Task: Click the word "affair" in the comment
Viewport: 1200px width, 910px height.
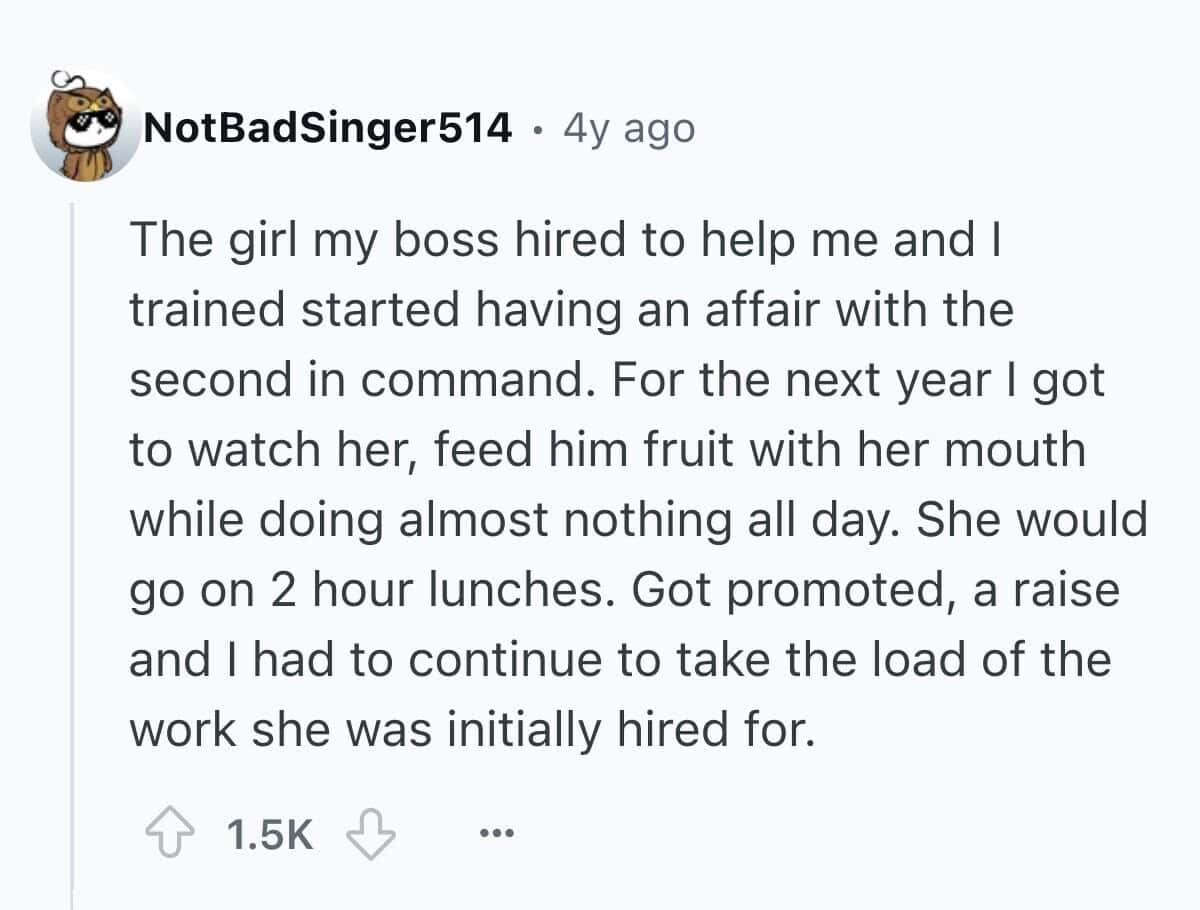Action: click(x=772, y=310)
